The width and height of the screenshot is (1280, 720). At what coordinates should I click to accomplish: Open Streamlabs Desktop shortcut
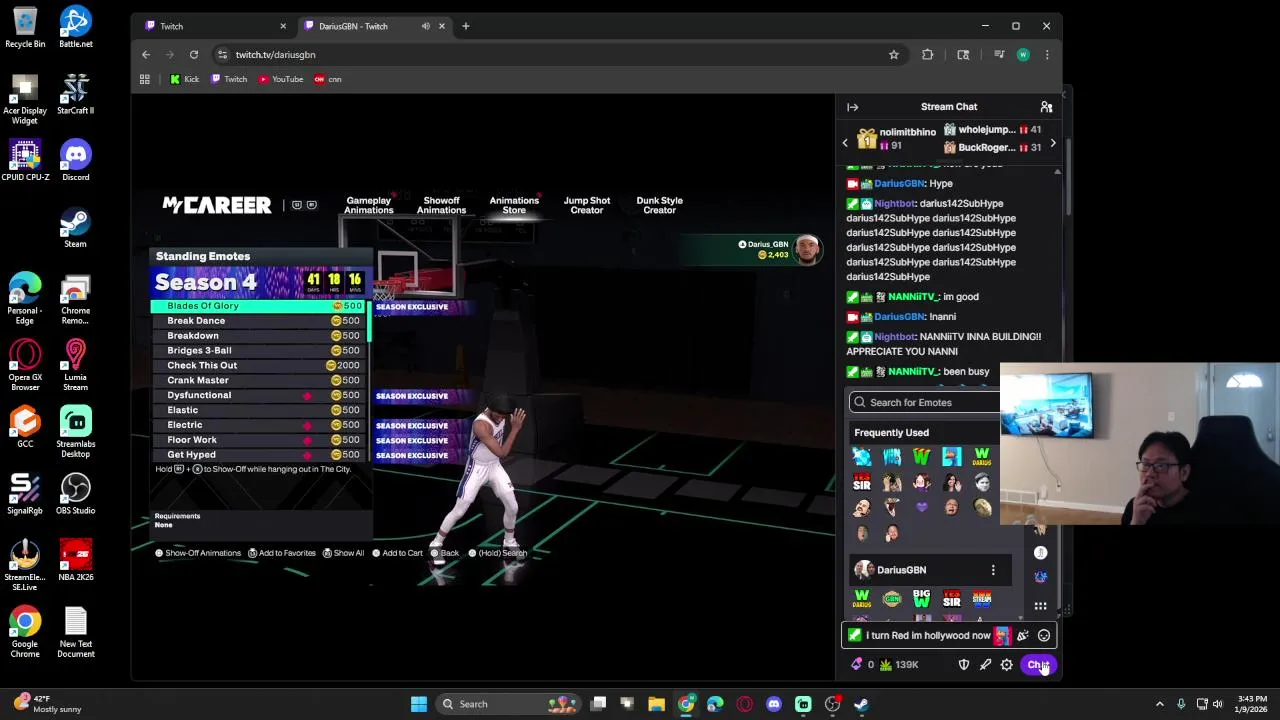pos(75,432)
